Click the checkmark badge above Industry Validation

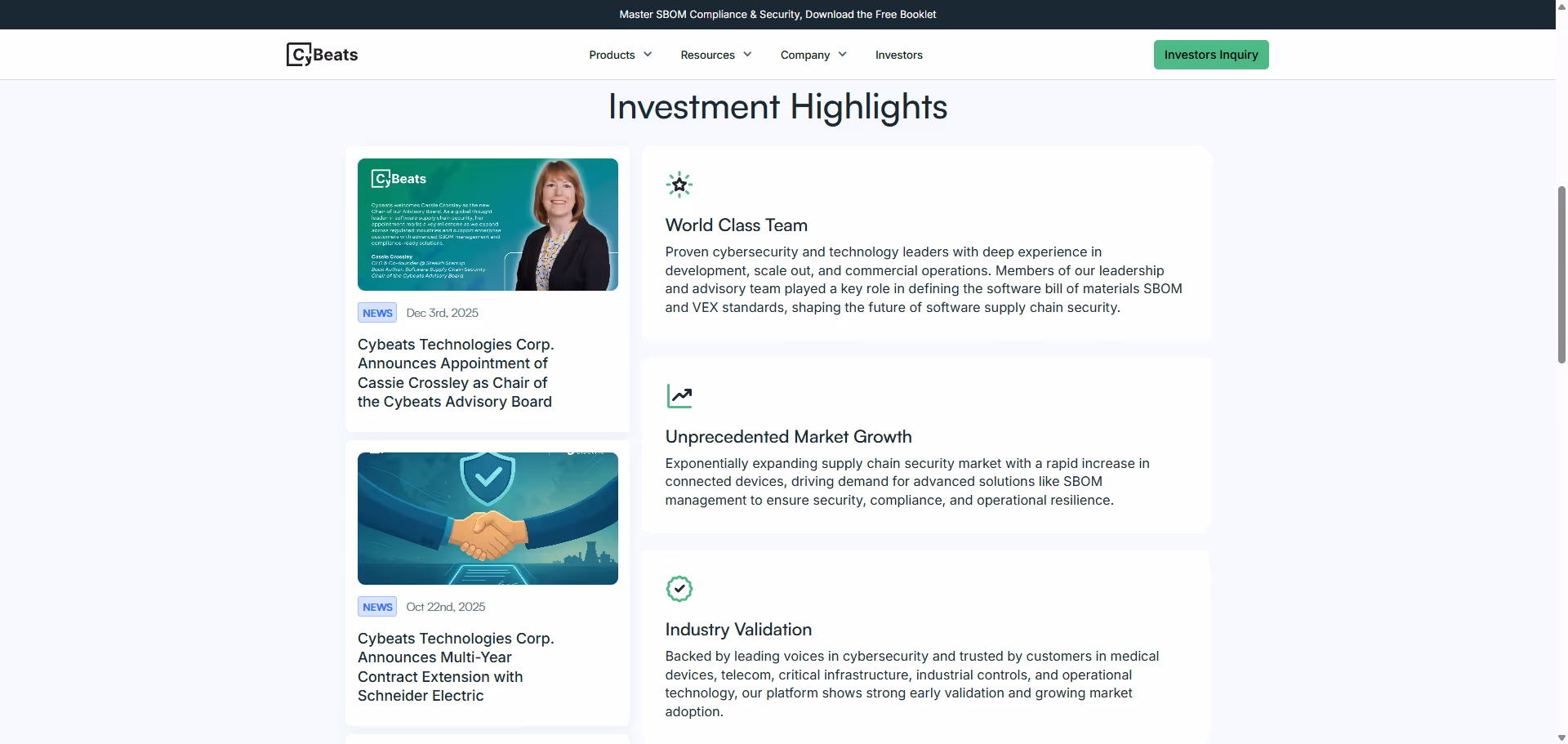coord(679,589)
